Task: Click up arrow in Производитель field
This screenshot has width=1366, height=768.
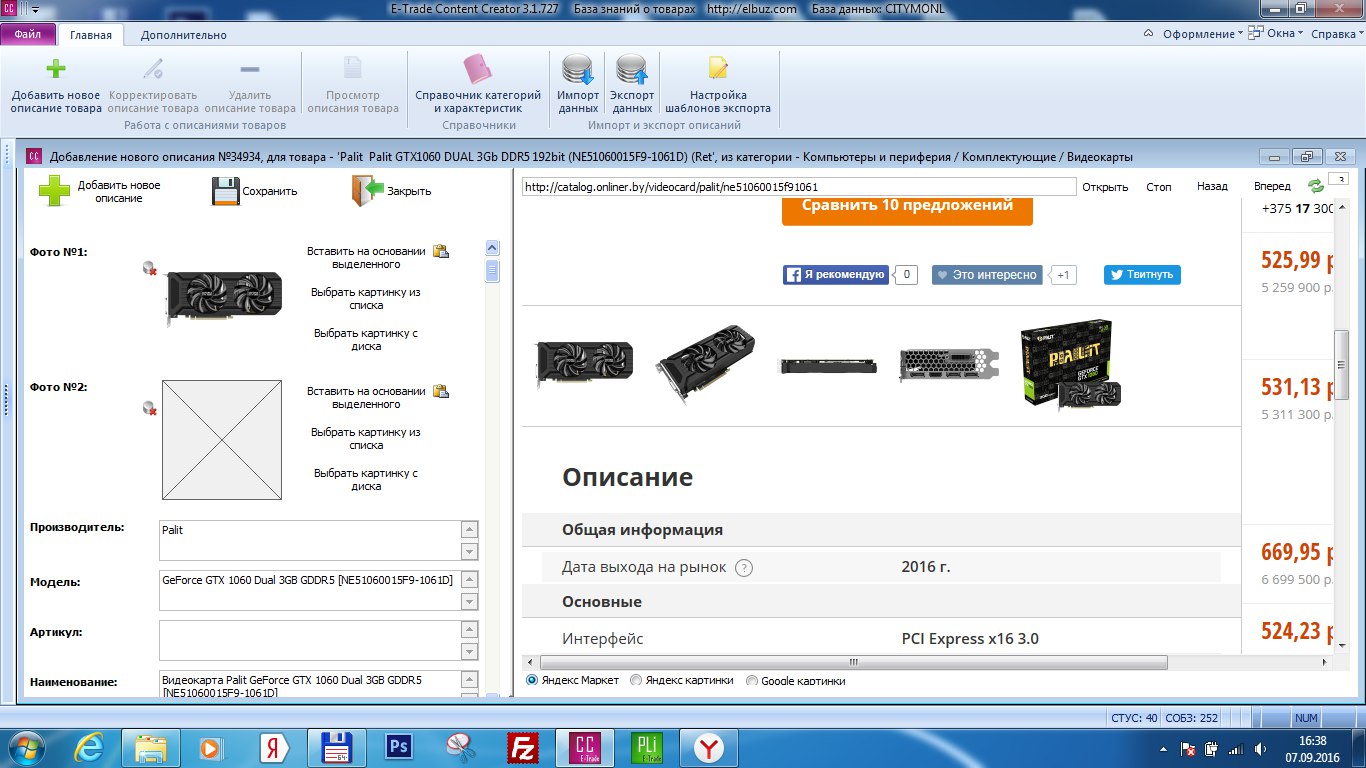Action: pos(469,530)
